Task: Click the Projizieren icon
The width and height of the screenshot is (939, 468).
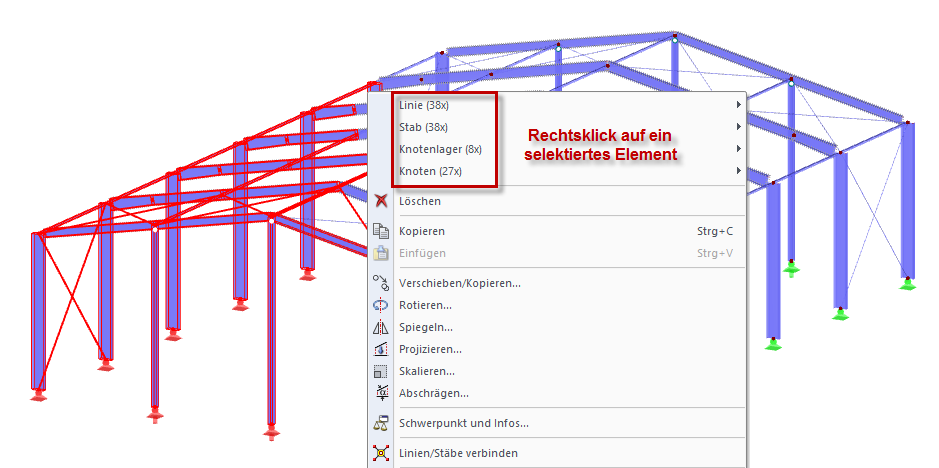Action: tap(381, 349)
